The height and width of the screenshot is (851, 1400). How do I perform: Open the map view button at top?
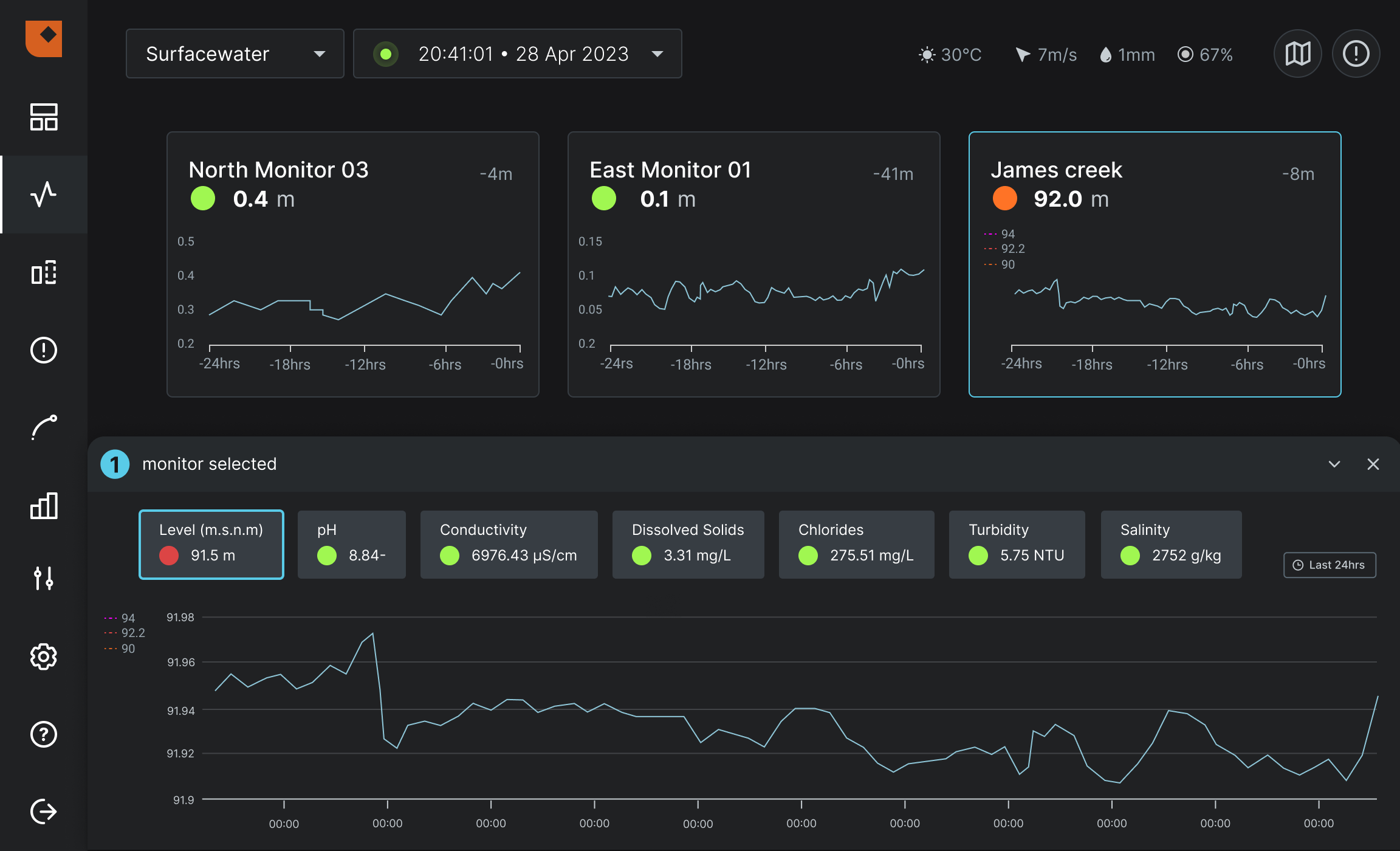(1297, 53)
